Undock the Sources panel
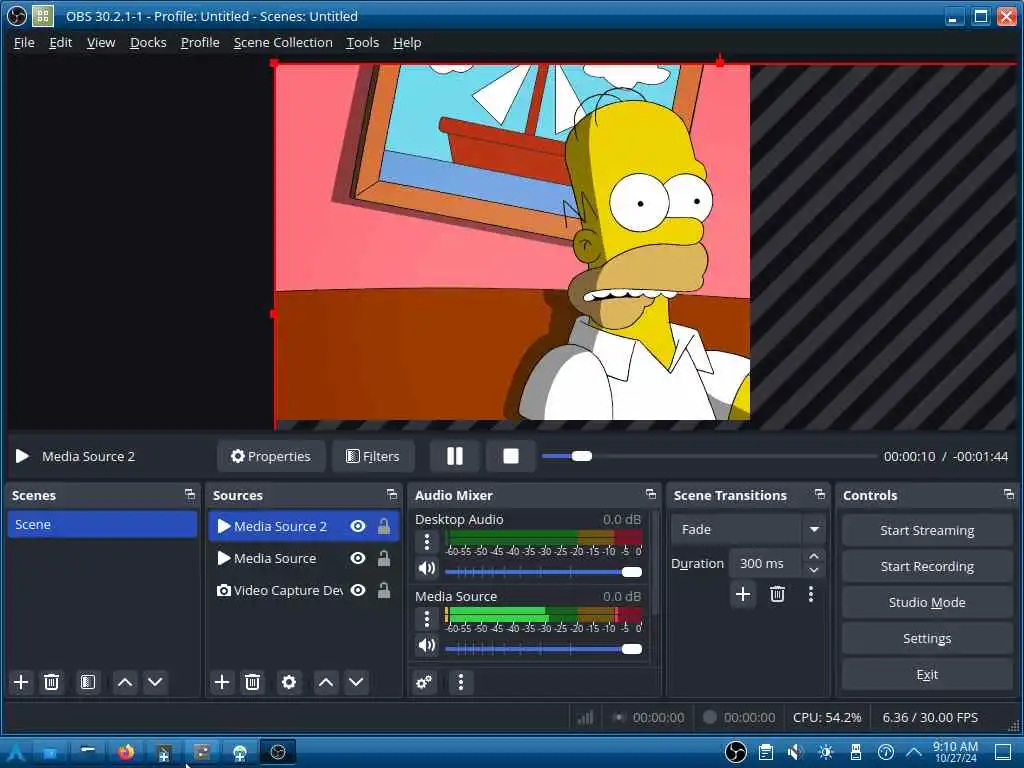Viewport: 1024px width, 768px height. coord(391,495)
